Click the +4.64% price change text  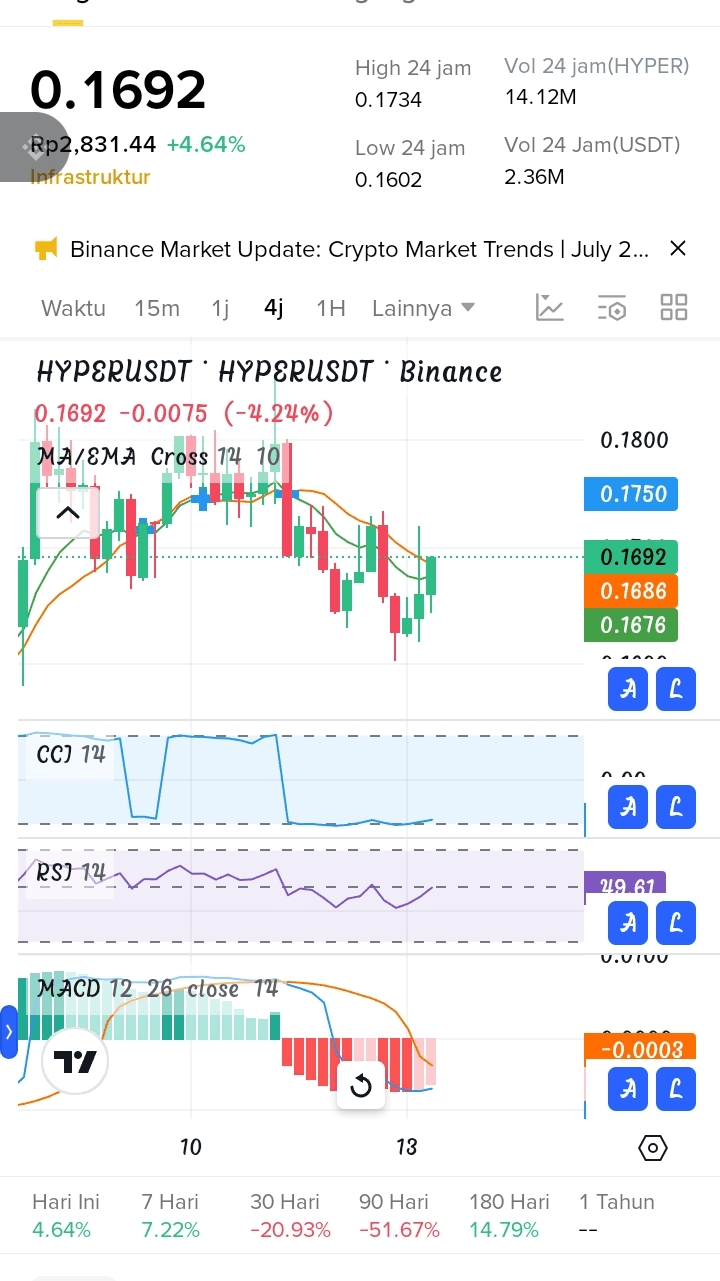[x=206, y=145]
